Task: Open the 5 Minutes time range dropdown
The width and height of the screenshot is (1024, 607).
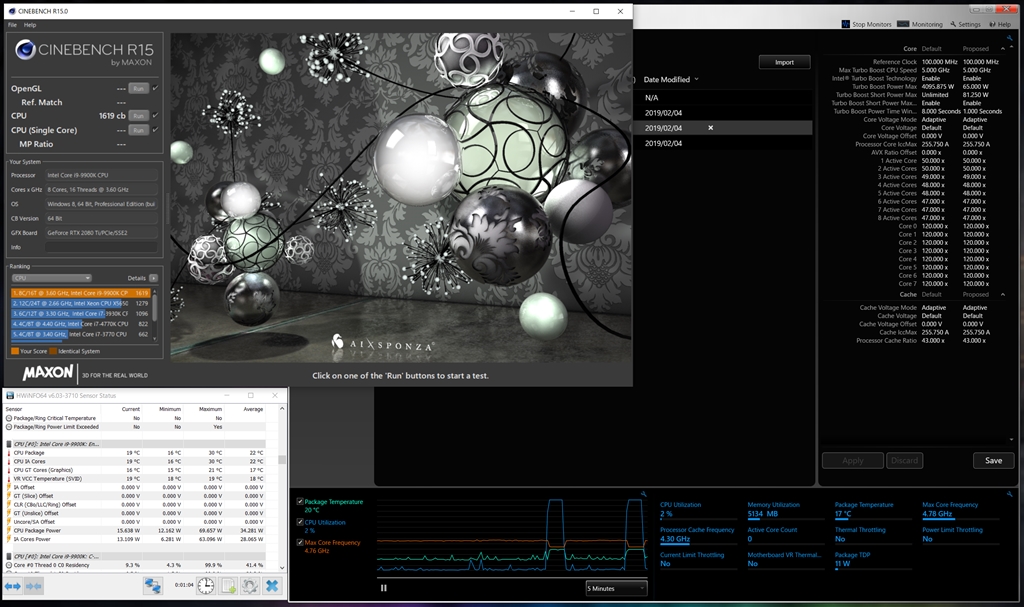Action: point(616,588)
